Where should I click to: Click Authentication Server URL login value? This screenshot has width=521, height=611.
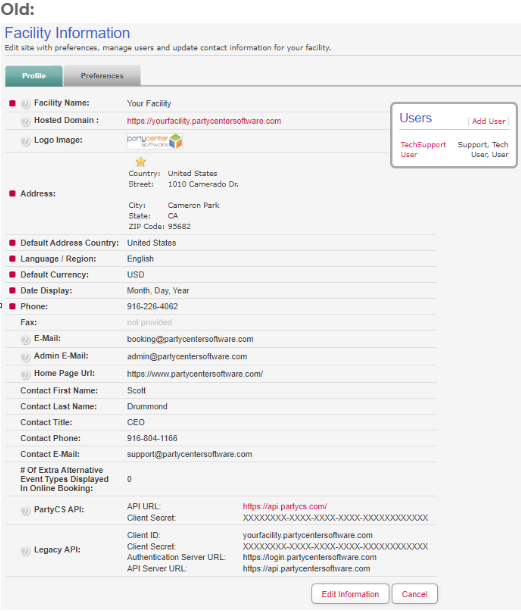(309, 557)
